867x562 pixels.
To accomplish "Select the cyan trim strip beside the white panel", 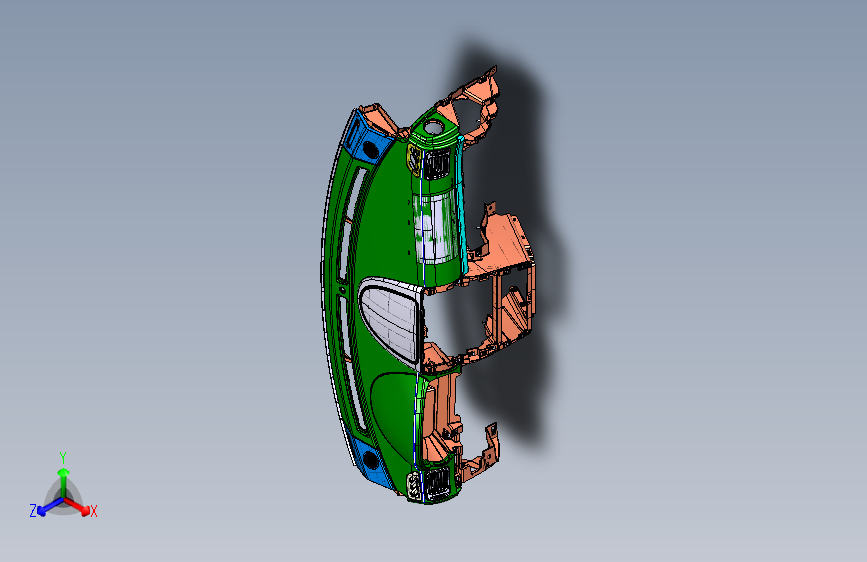I will [462, 205].
